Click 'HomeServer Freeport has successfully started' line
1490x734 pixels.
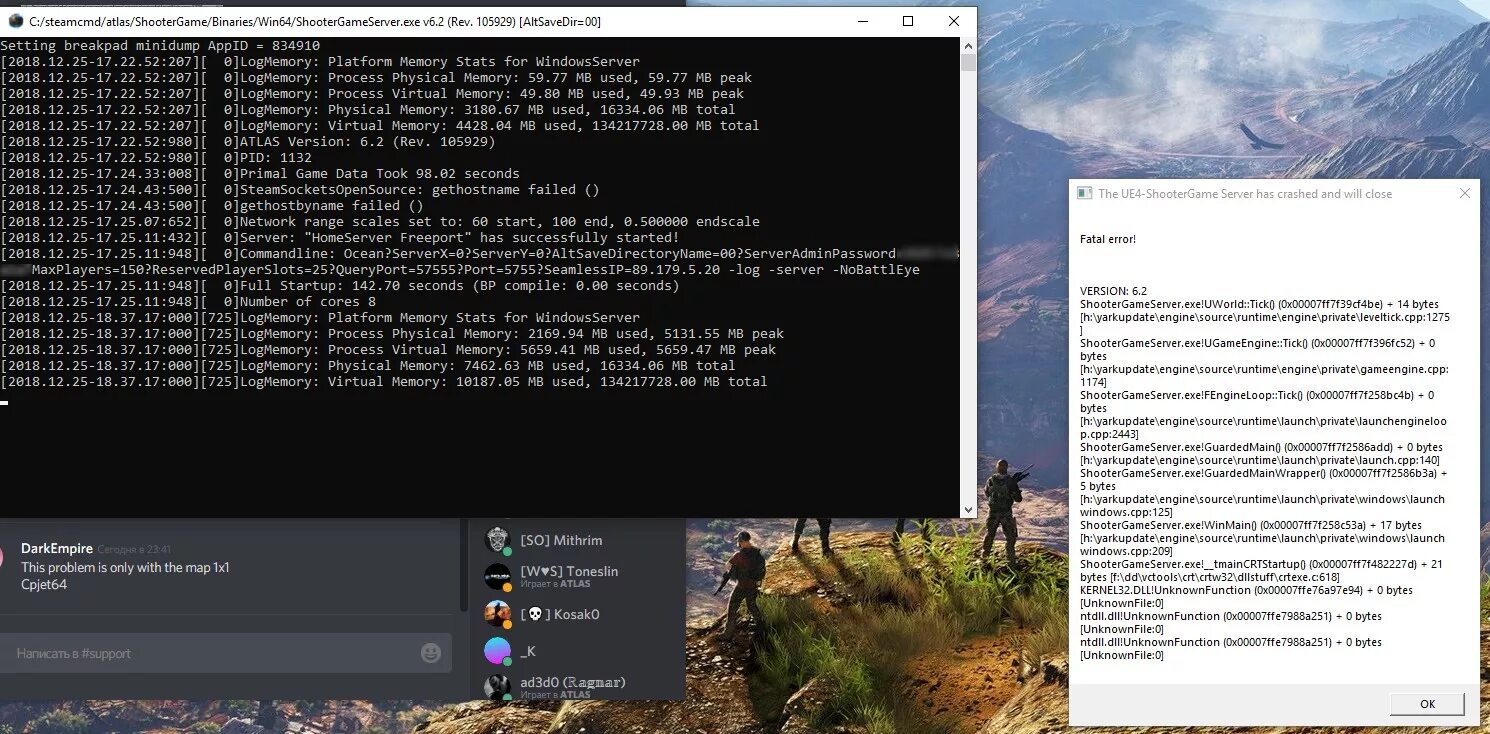coord(340,238)
